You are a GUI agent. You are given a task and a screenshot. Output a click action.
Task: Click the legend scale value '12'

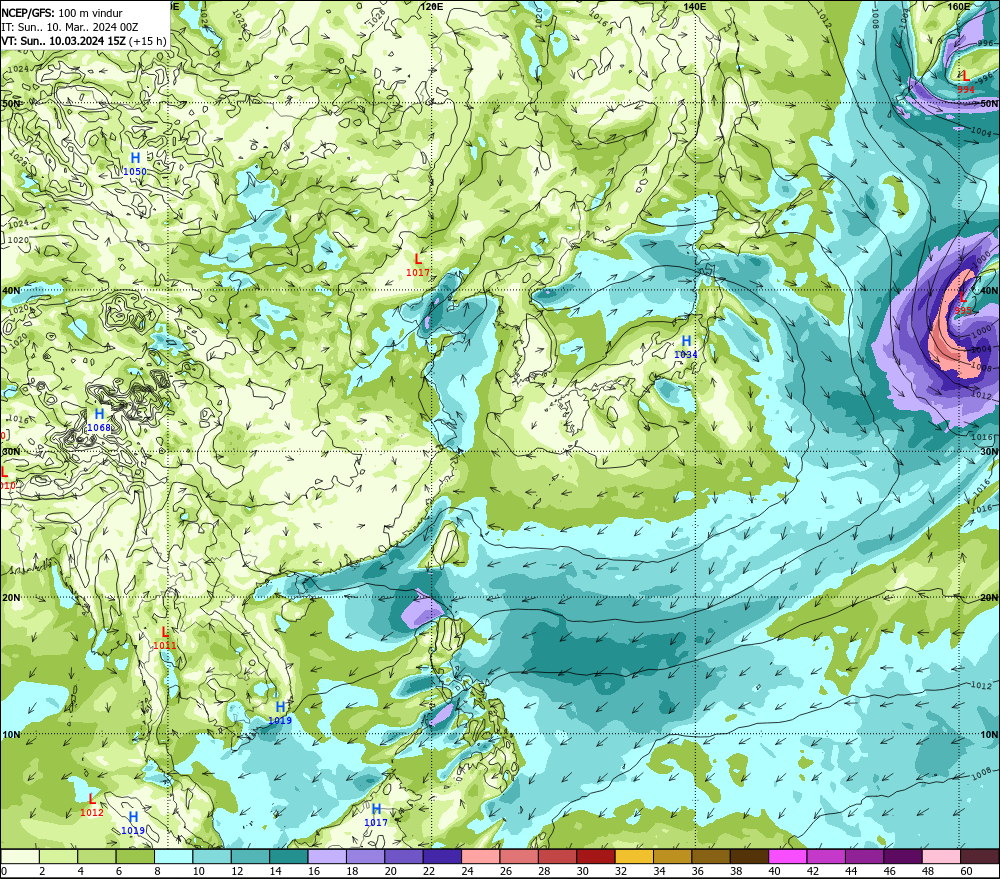pos(237,871)
